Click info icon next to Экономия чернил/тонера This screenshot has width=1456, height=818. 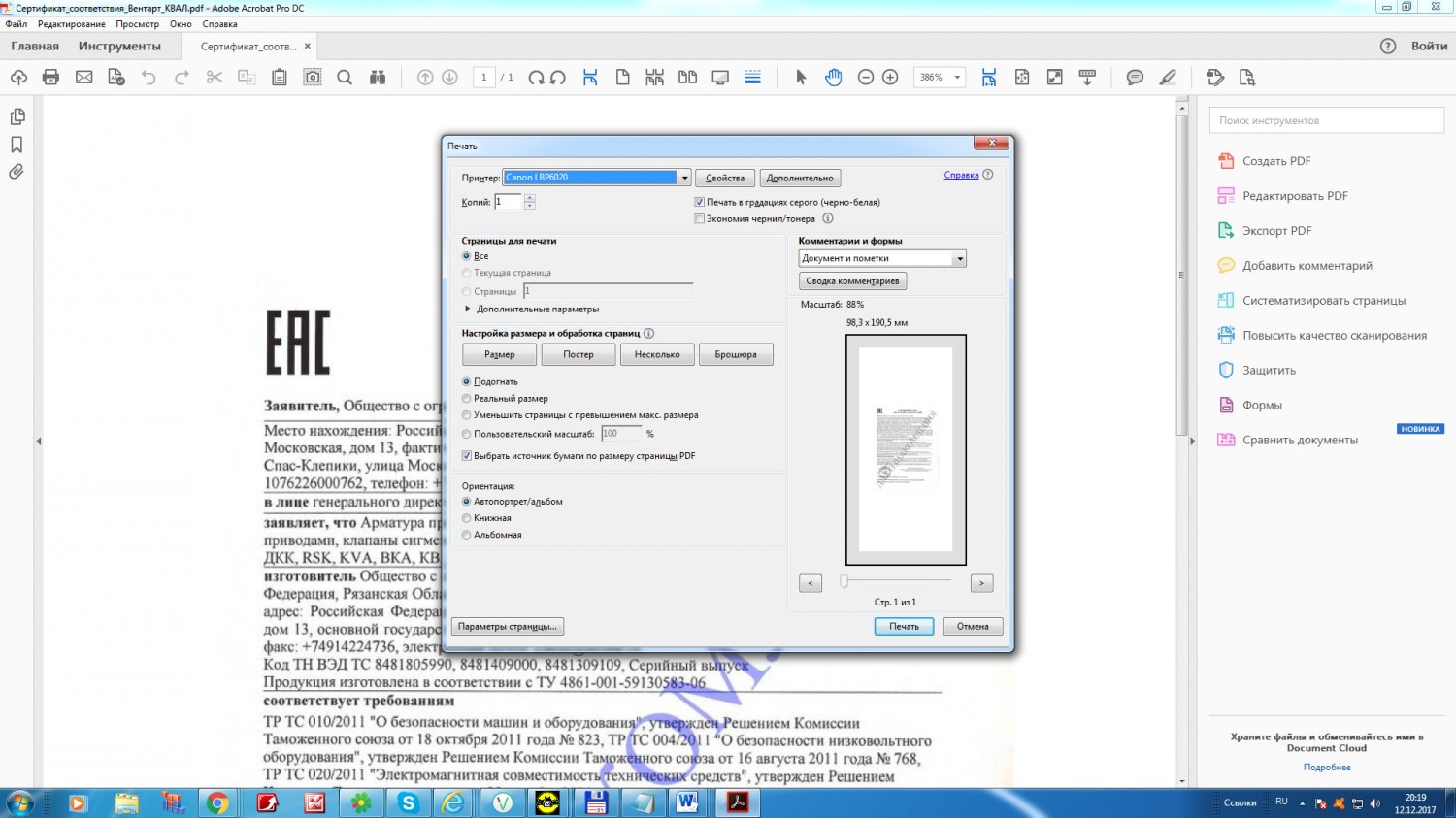pos(828,218)
